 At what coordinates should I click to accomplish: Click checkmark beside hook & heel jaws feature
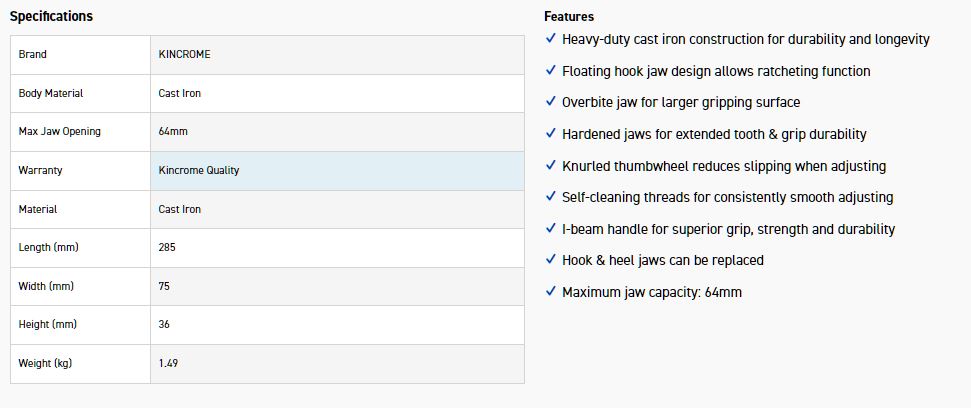pyautogui.click(x=551, y=260)
